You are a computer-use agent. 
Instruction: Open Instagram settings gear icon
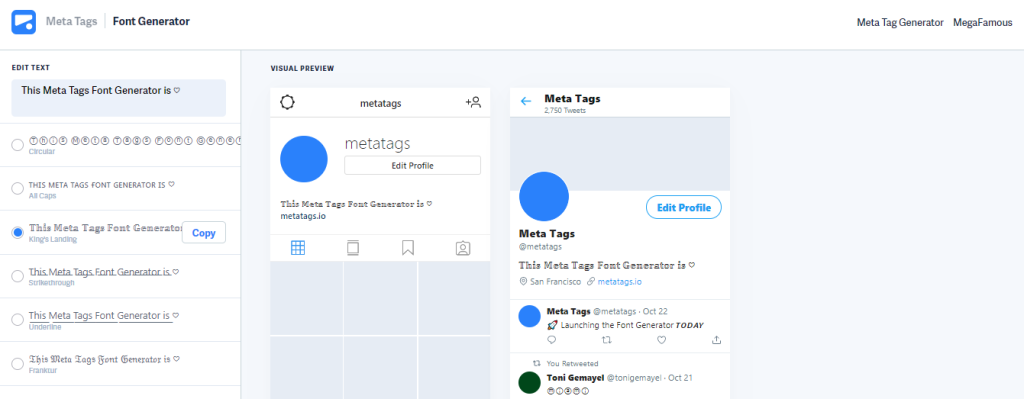point(288,103)
